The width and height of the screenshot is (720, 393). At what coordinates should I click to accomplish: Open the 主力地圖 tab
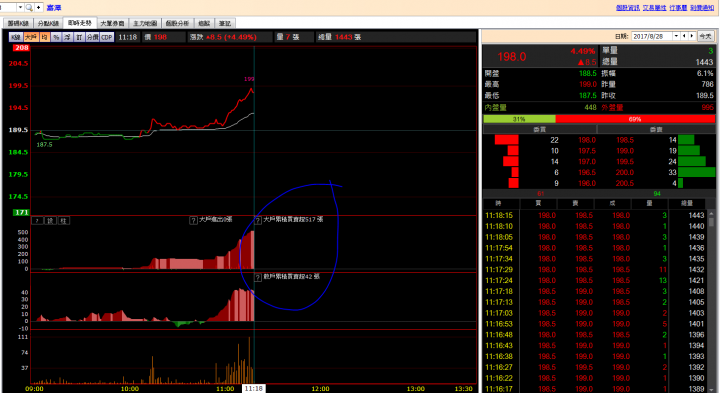pos(145,23)
